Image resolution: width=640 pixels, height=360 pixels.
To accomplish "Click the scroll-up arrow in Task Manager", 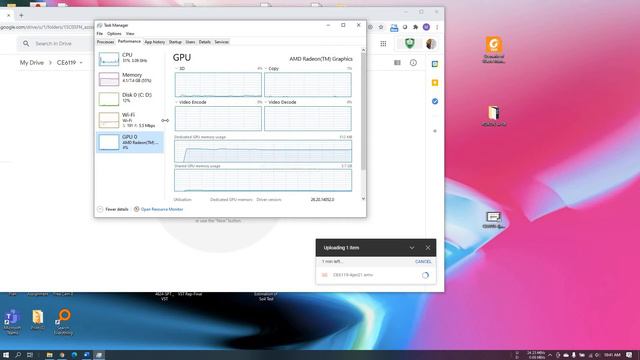I will coord(363,50).
